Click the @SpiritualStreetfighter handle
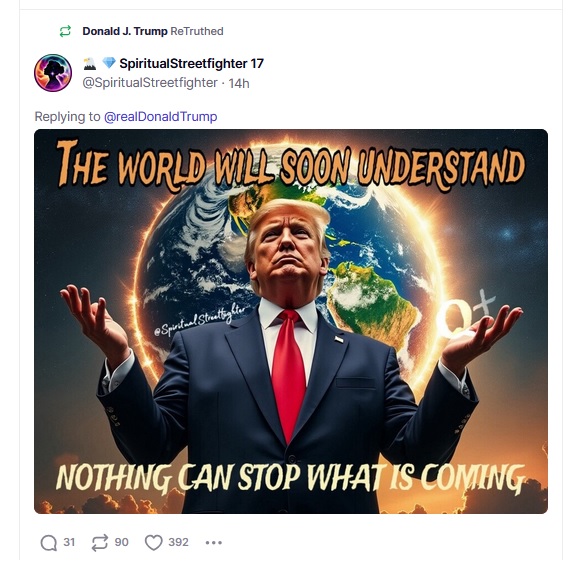Image resolution: width=575 pixels, height=578 pixels. point(150,83)
